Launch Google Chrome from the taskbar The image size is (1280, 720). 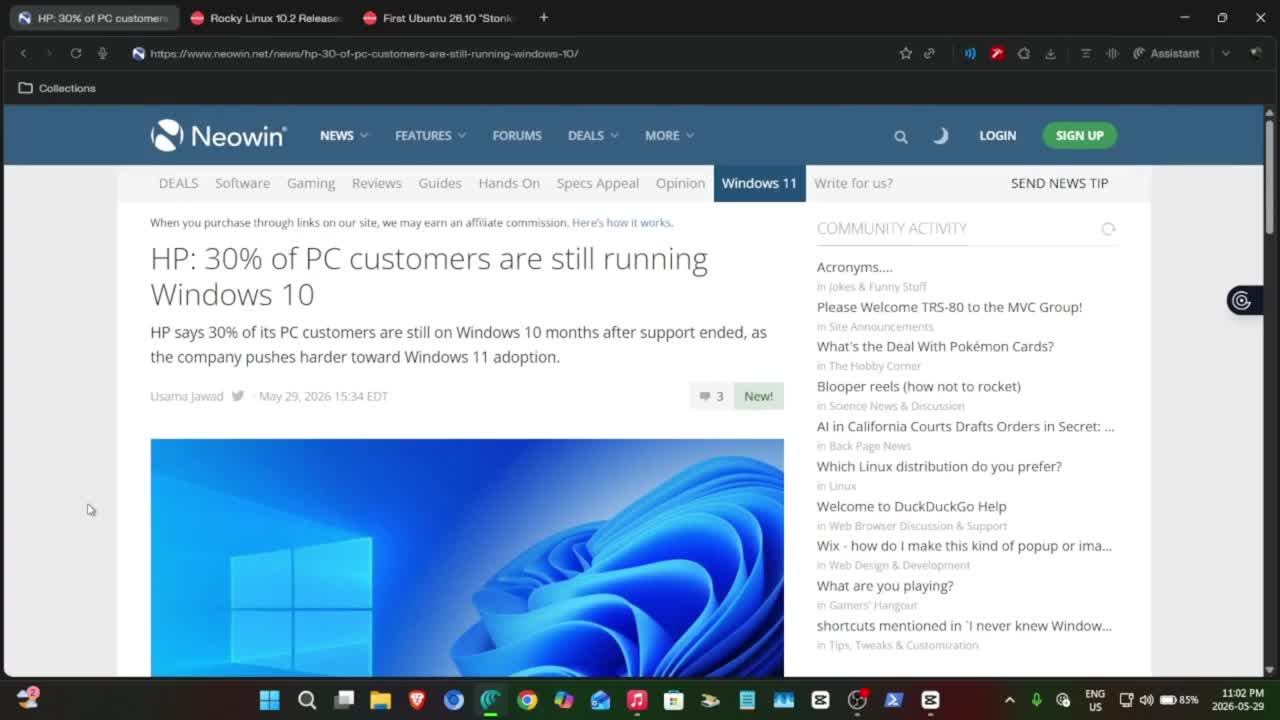tap(527, 700)
